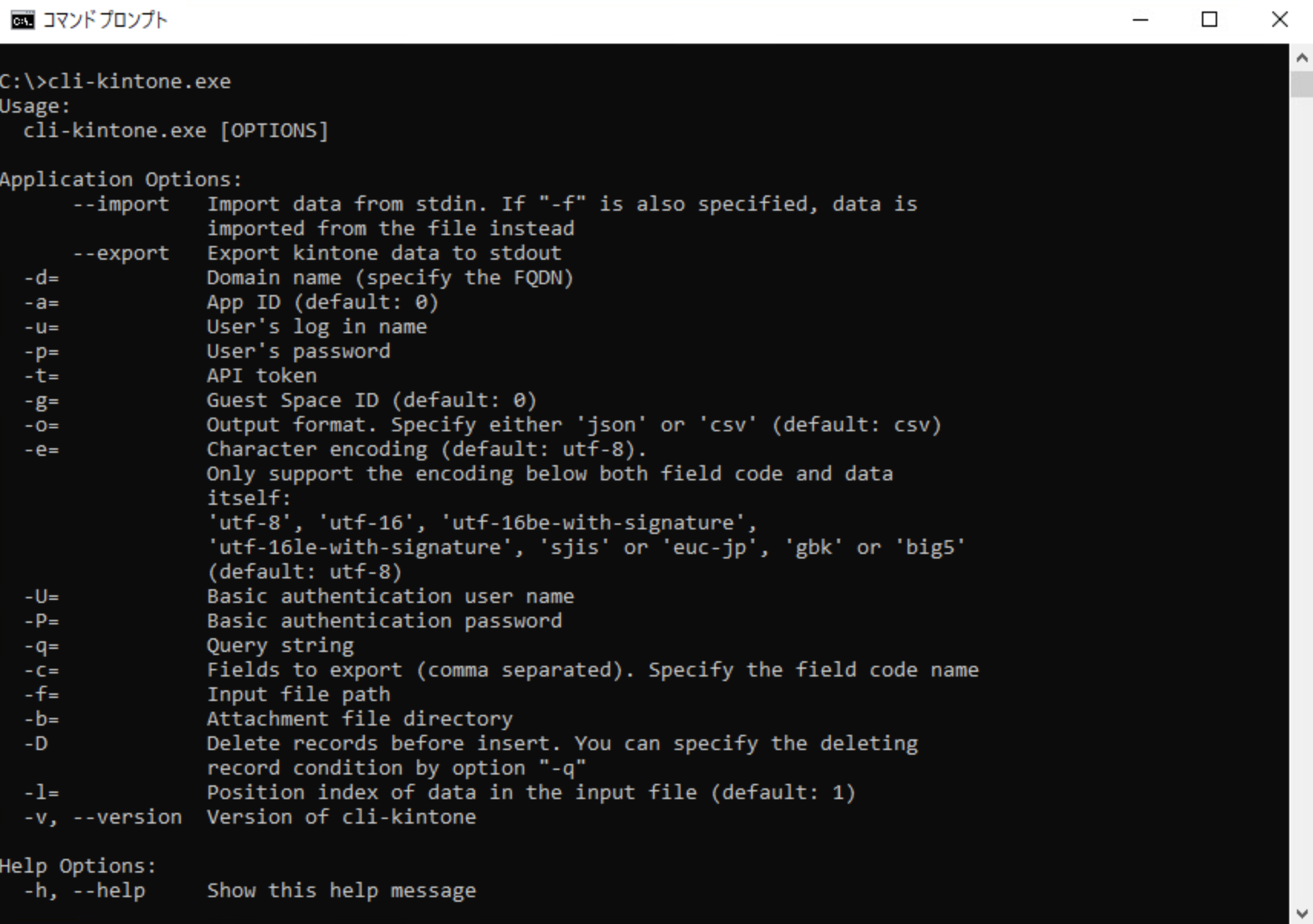
Task: Click the '--export' option text
Action: click(121, 253)
